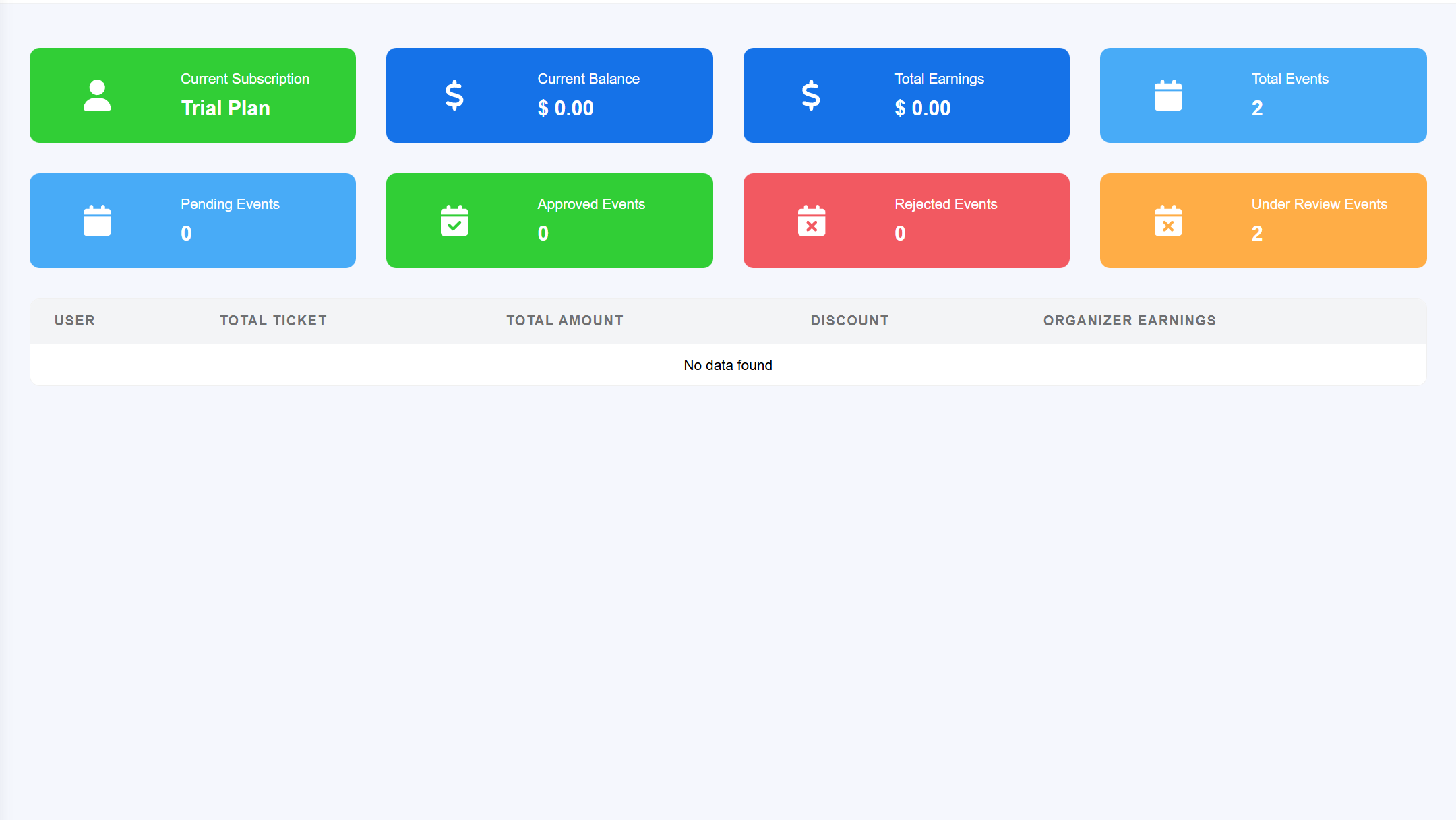This screenshot has width=1456, height=820.
Task: Click the TOTAL AMOUNT column header
Action: coord(565,321)
